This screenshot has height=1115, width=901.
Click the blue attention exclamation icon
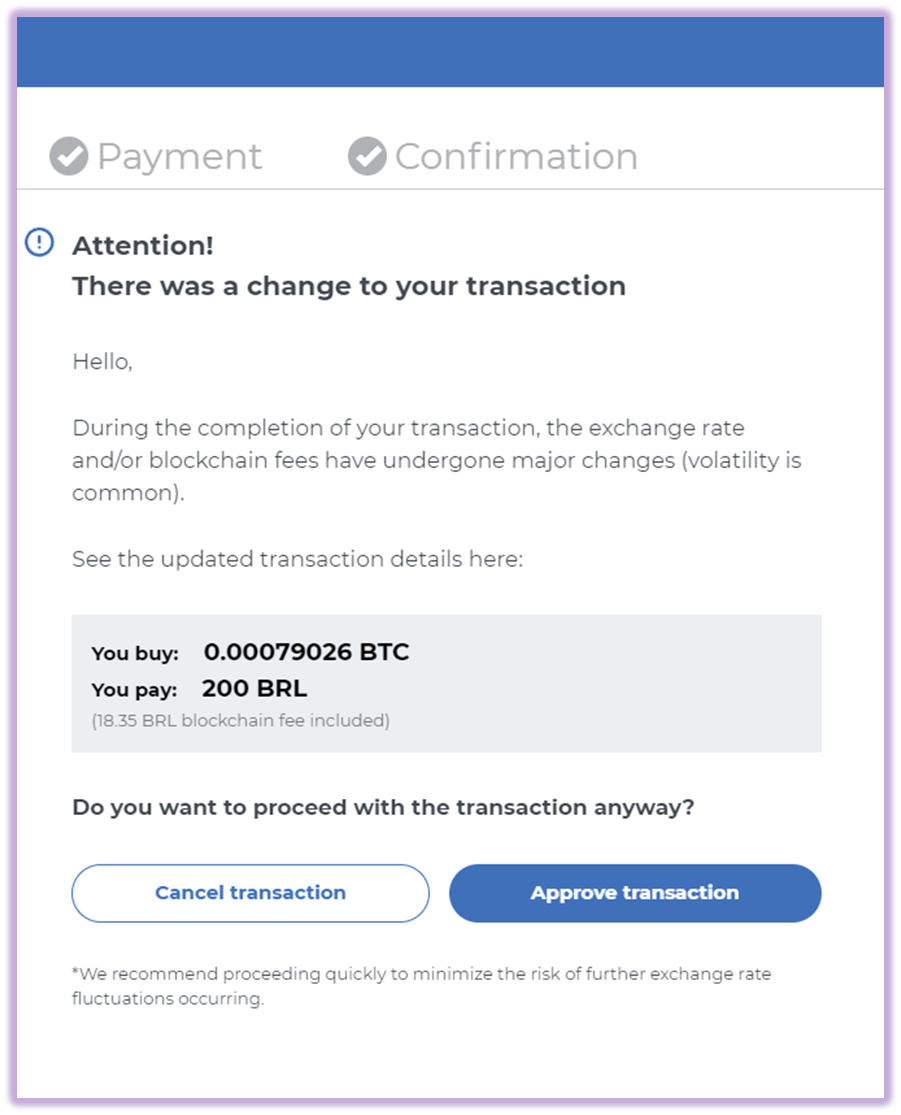point(39,242)
